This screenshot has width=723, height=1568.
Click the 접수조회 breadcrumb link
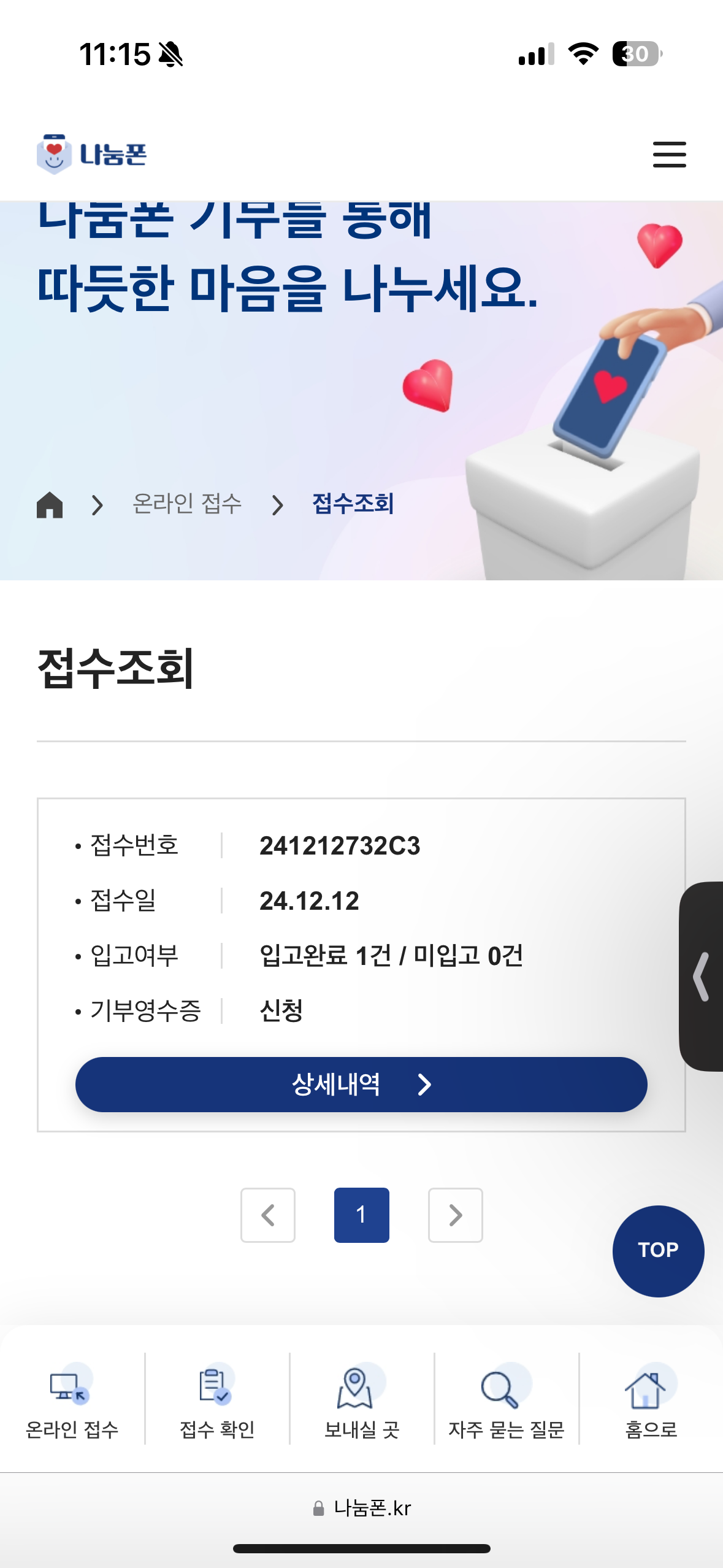click(353, 504)
